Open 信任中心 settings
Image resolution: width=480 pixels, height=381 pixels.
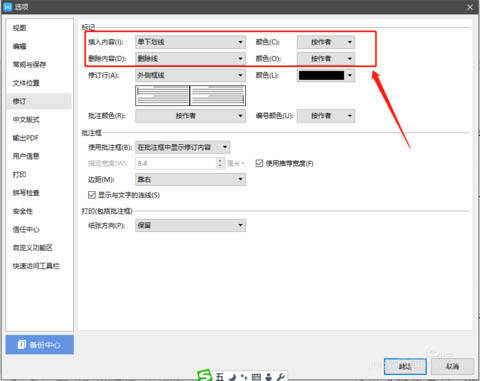26,230
